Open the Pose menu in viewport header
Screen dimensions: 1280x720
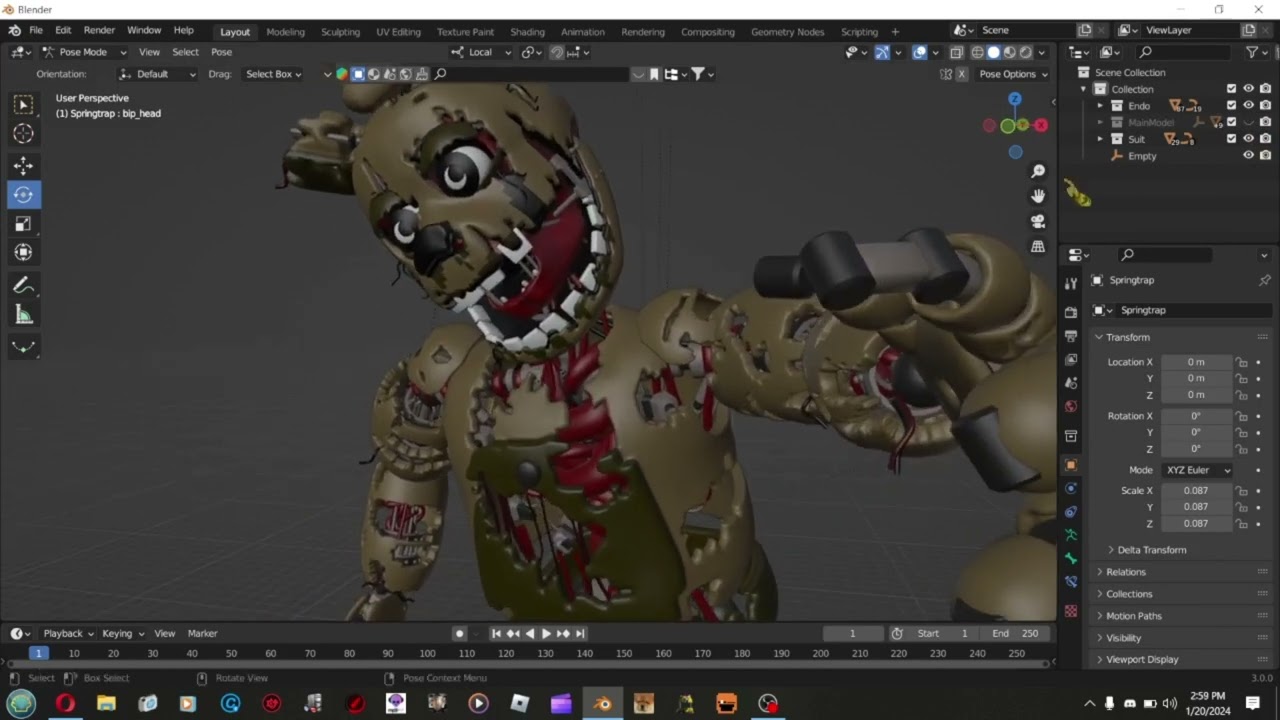click(222, 52)
